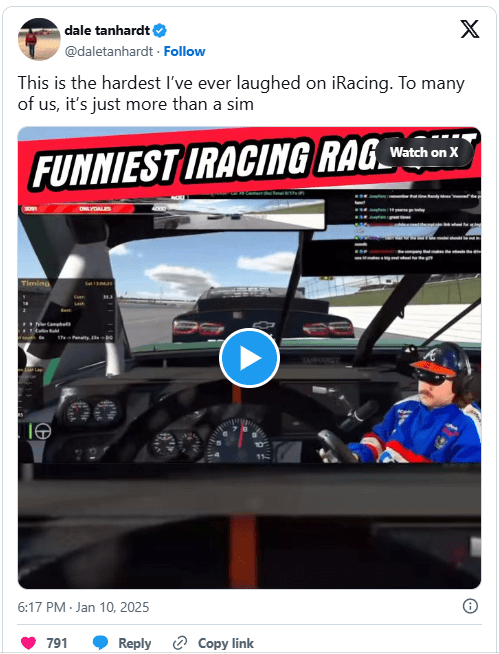Open dale tanhardt's profile avatar
The width and height of the screenshot is (499, 654).
tap(39, 39)
